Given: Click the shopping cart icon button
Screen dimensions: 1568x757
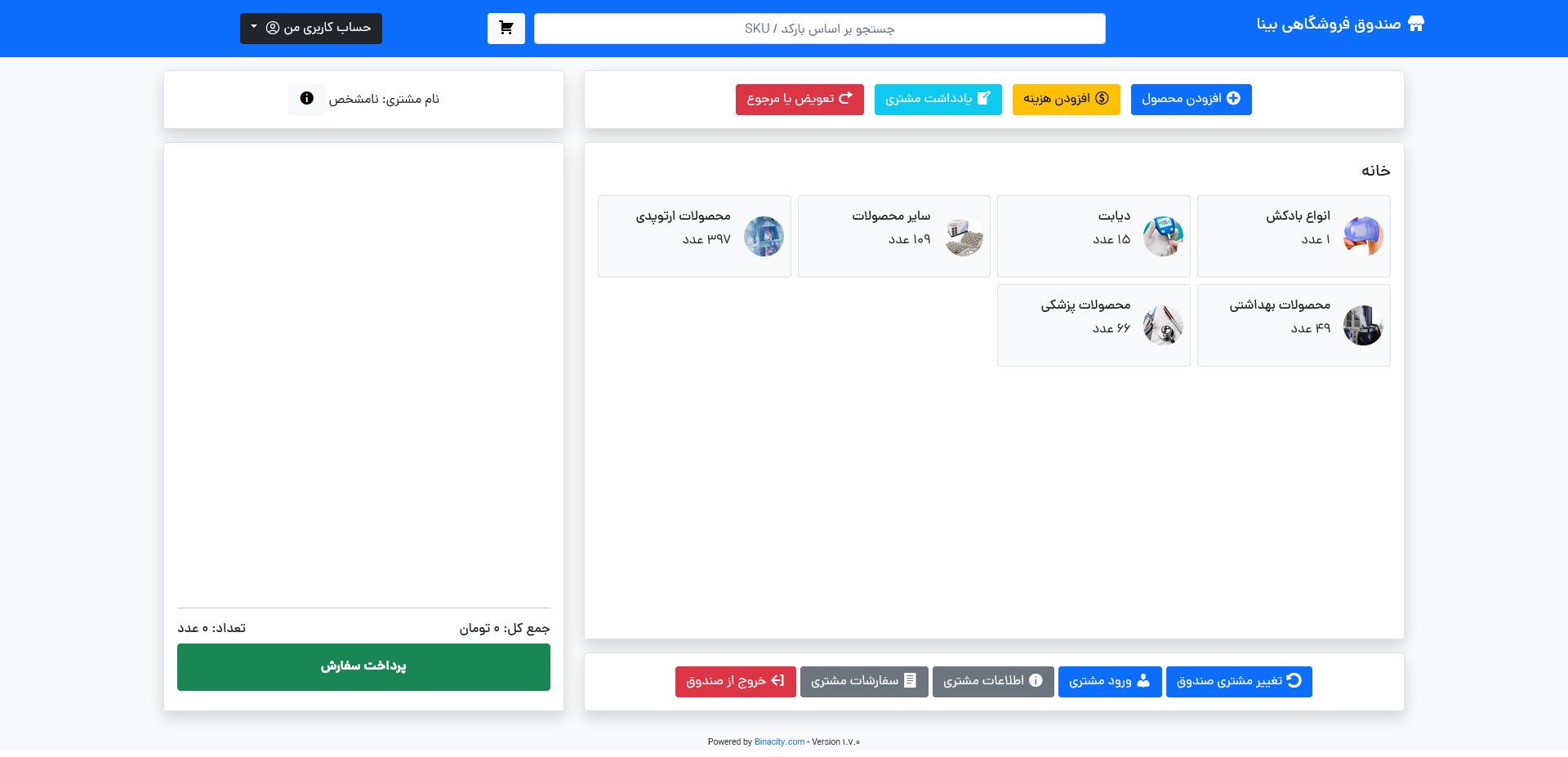Looking at the screenshot, I should pyautogui.click(x=506, y=29).
